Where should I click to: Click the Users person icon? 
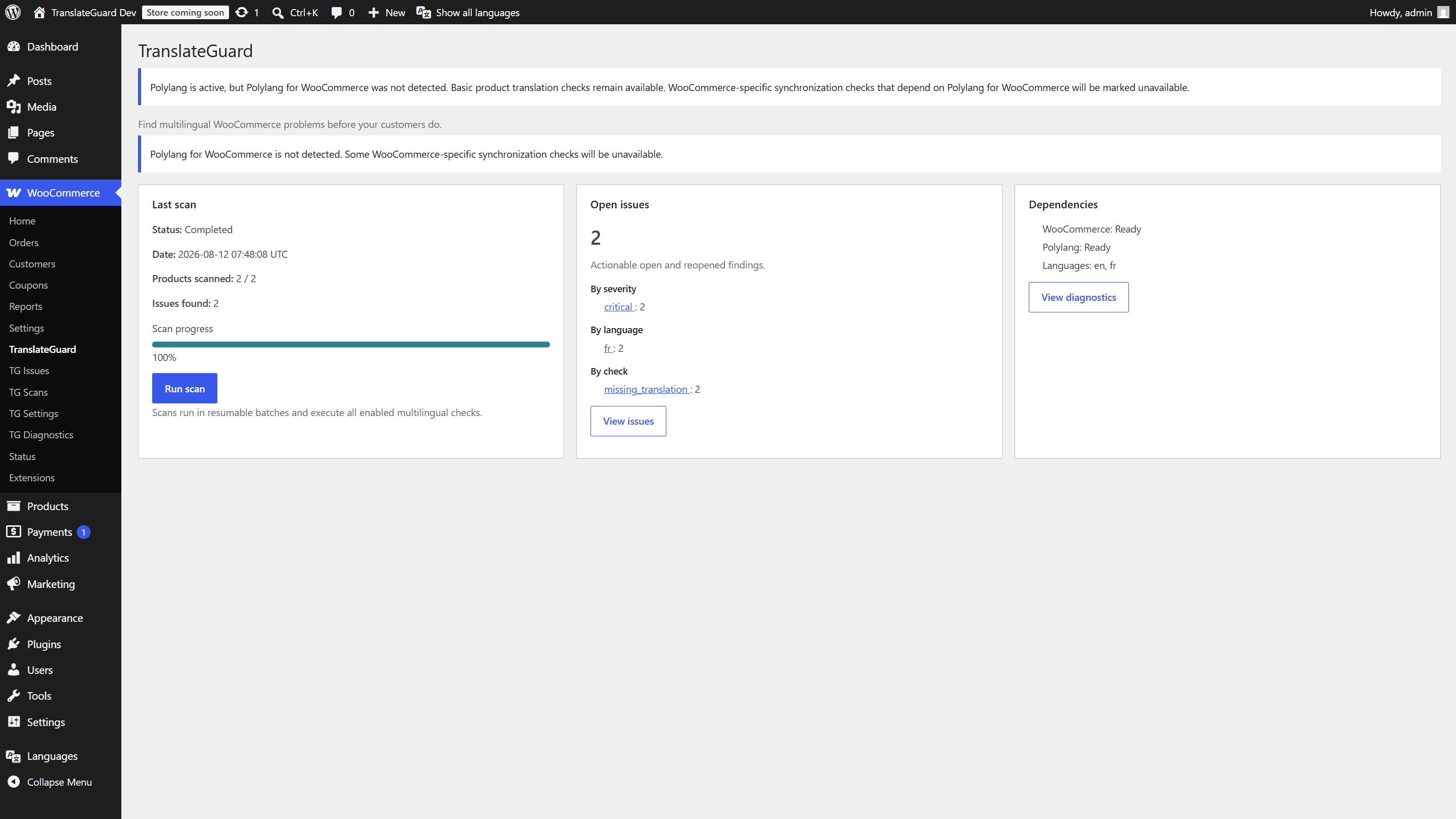point(14,670)
